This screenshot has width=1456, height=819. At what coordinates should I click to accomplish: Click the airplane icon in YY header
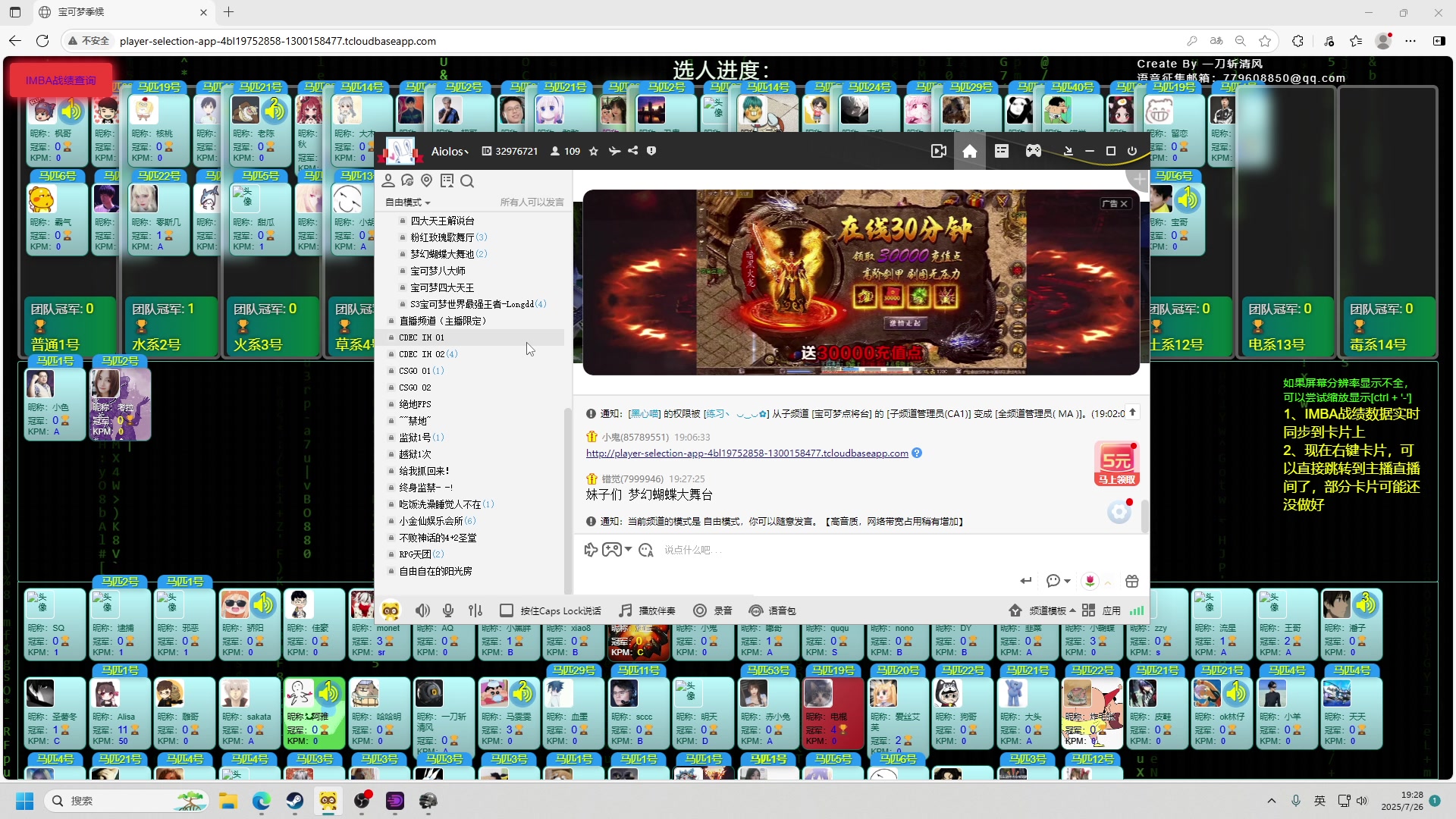pyautogui.click(x=614, y=151)
